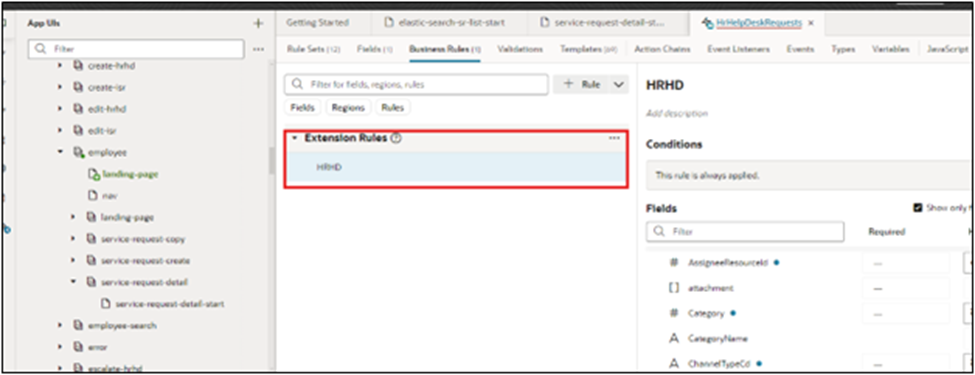Click the employee-search flow icon

78,326
